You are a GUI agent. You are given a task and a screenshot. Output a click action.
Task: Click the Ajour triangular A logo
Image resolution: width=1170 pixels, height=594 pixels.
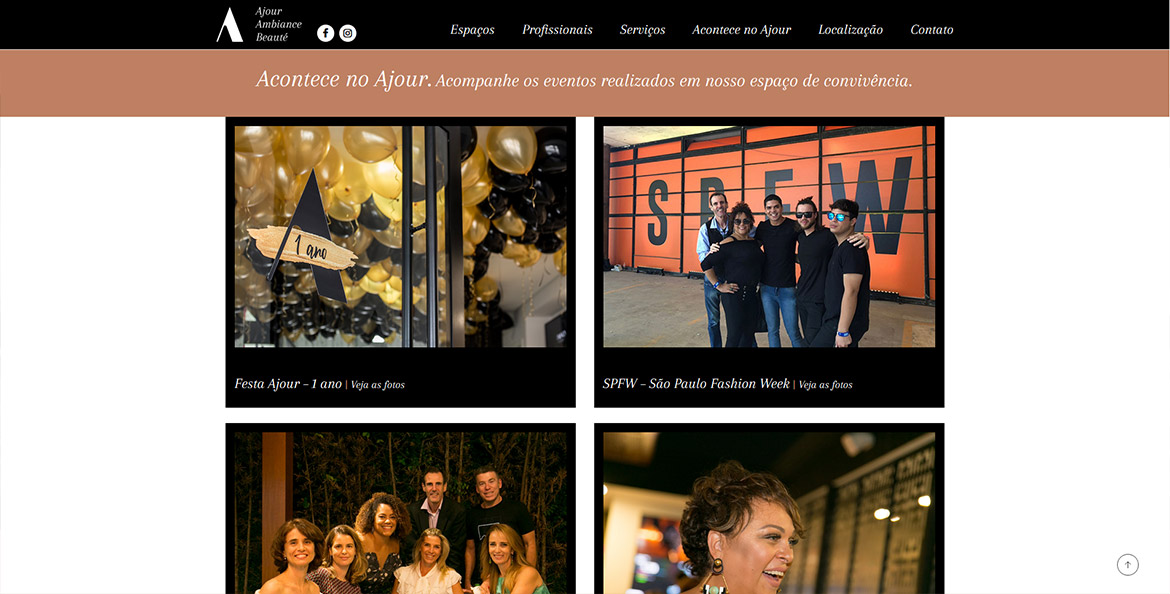tap(229, 25)
